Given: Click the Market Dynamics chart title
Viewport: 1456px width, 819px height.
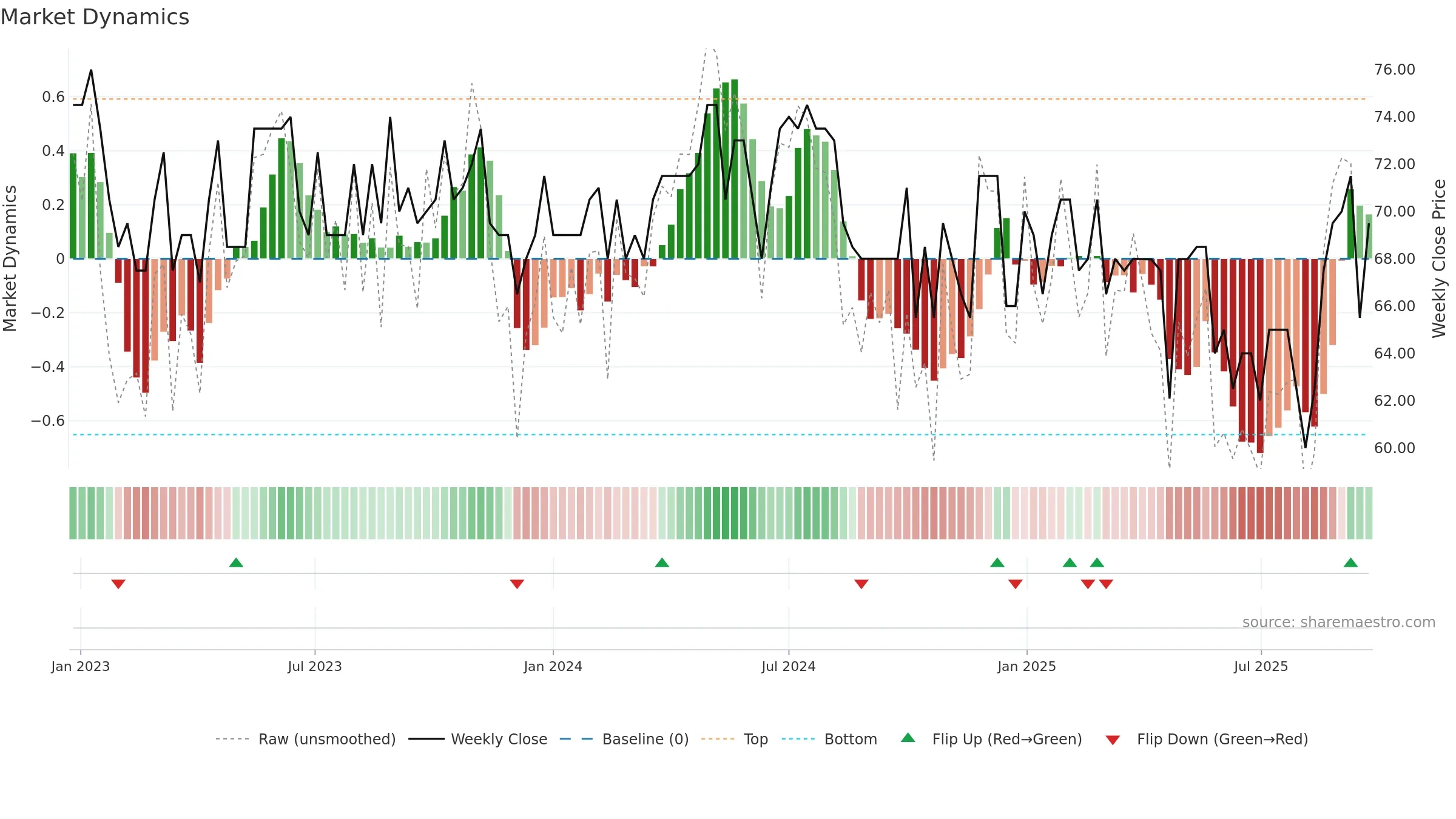Looking at the screenshot, I should tap(95, 17).
